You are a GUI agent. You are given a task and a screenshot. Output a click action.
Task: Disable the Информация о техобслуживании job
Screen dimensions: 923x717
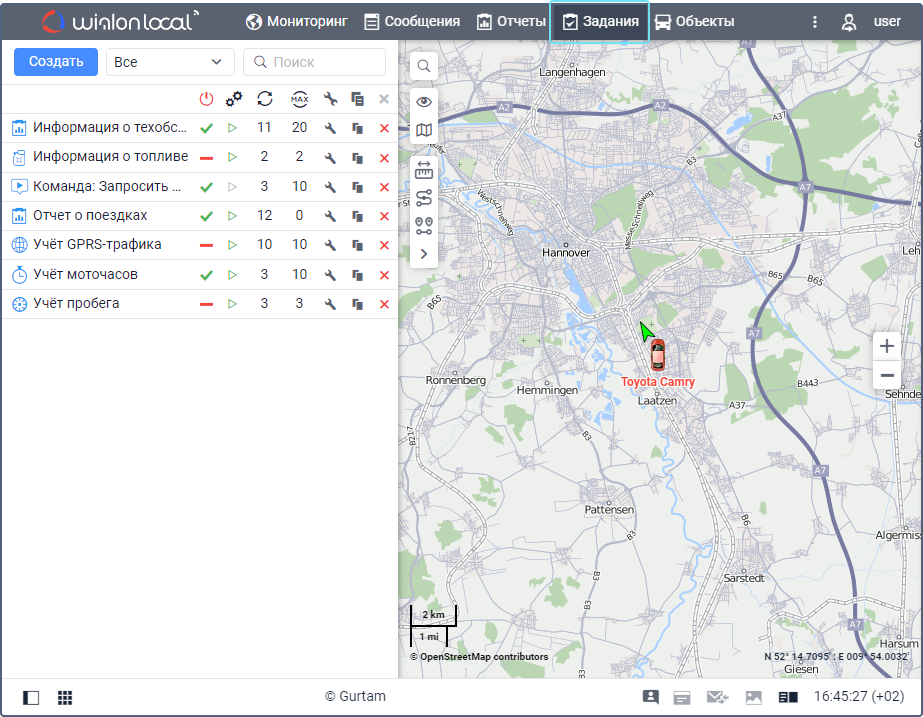206,128
